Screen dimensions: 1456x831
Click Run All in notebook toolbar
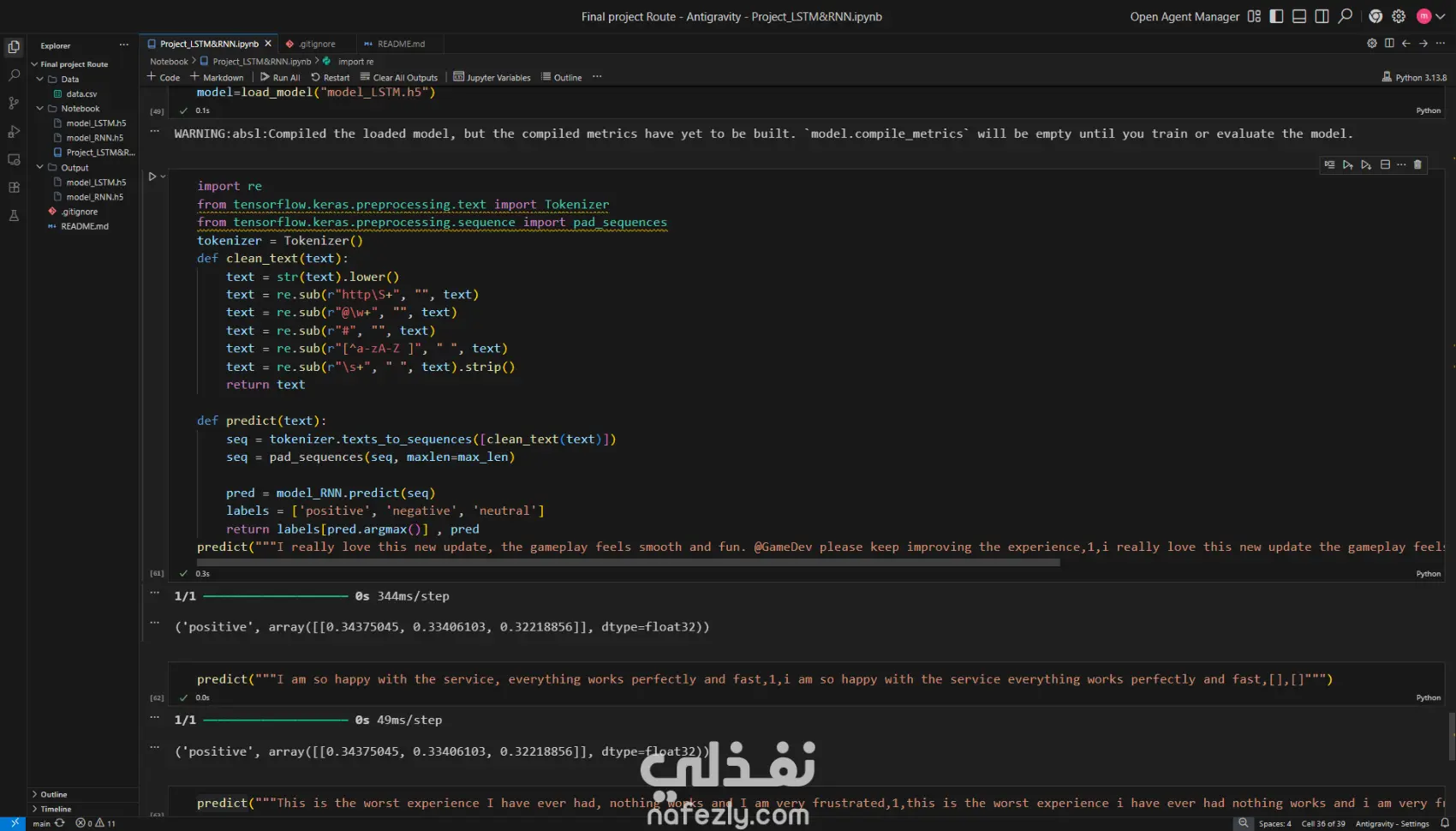pos(280,77)
